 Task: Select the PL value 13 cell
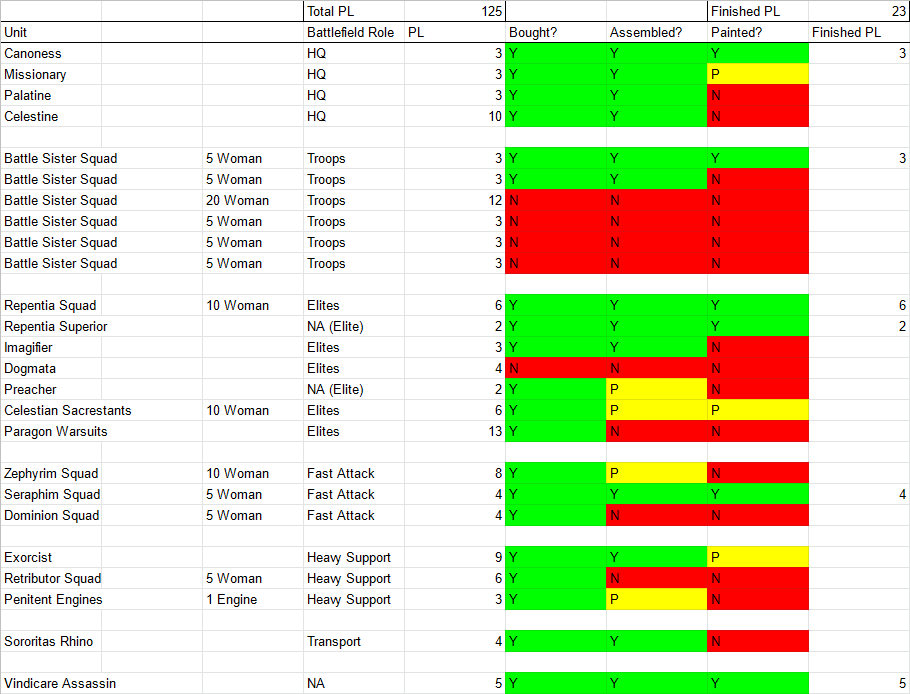point(455,432)
